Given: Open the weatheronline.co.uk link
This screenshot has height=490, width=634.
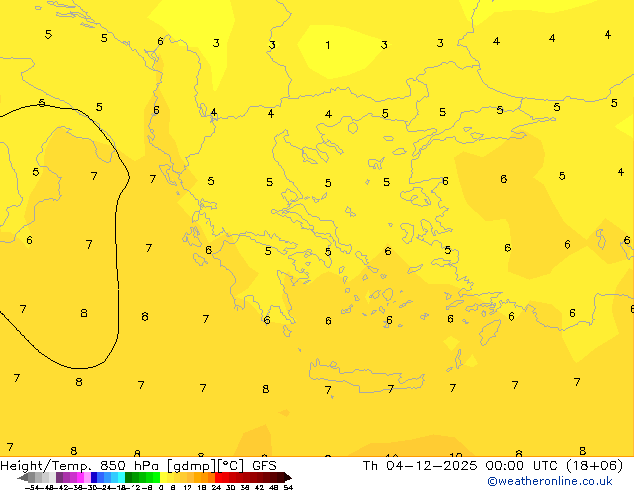Looking at the screenshot, I should 550,481.
